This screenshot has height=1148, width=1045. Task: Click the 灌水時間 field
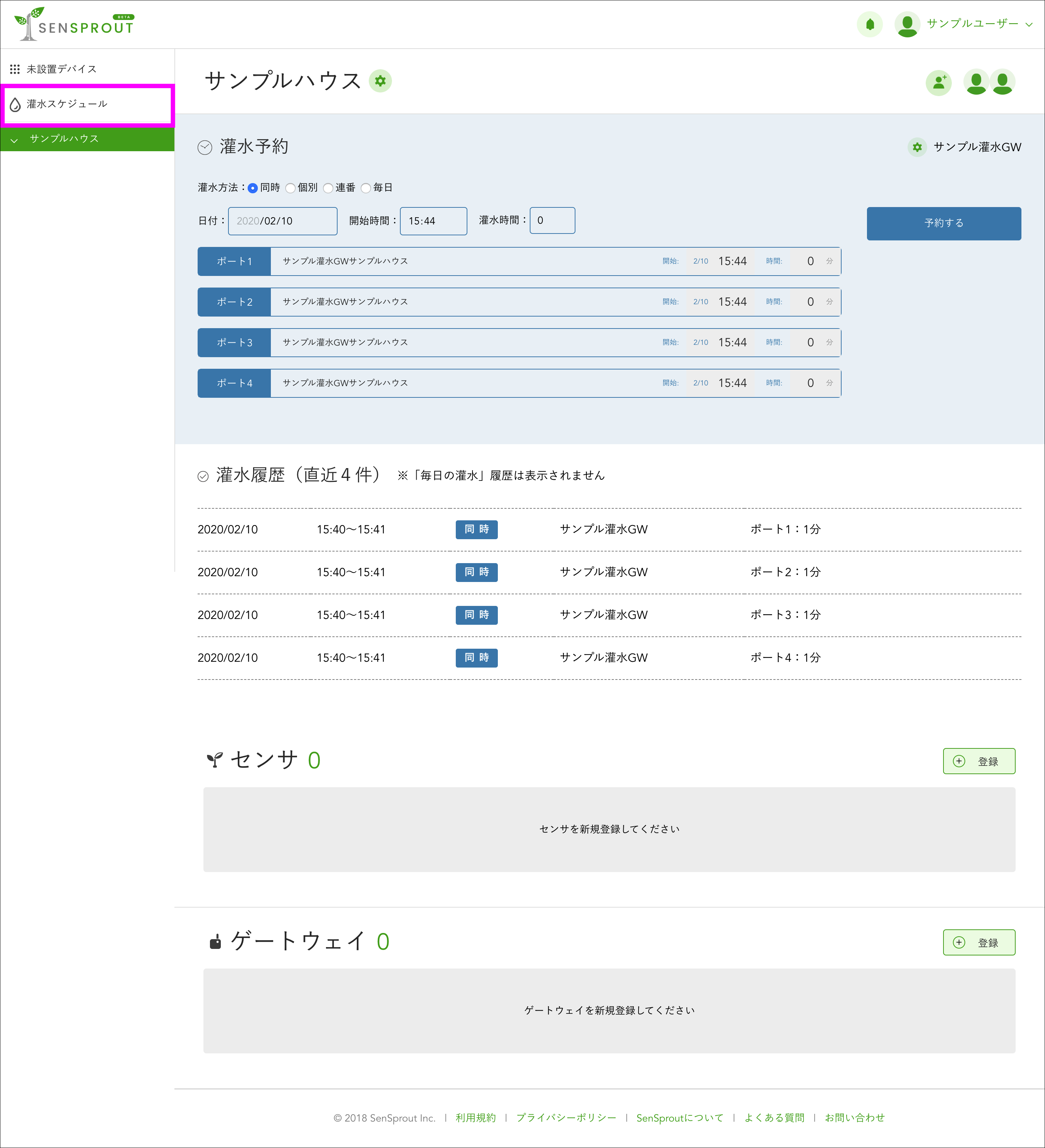(552, 220)
